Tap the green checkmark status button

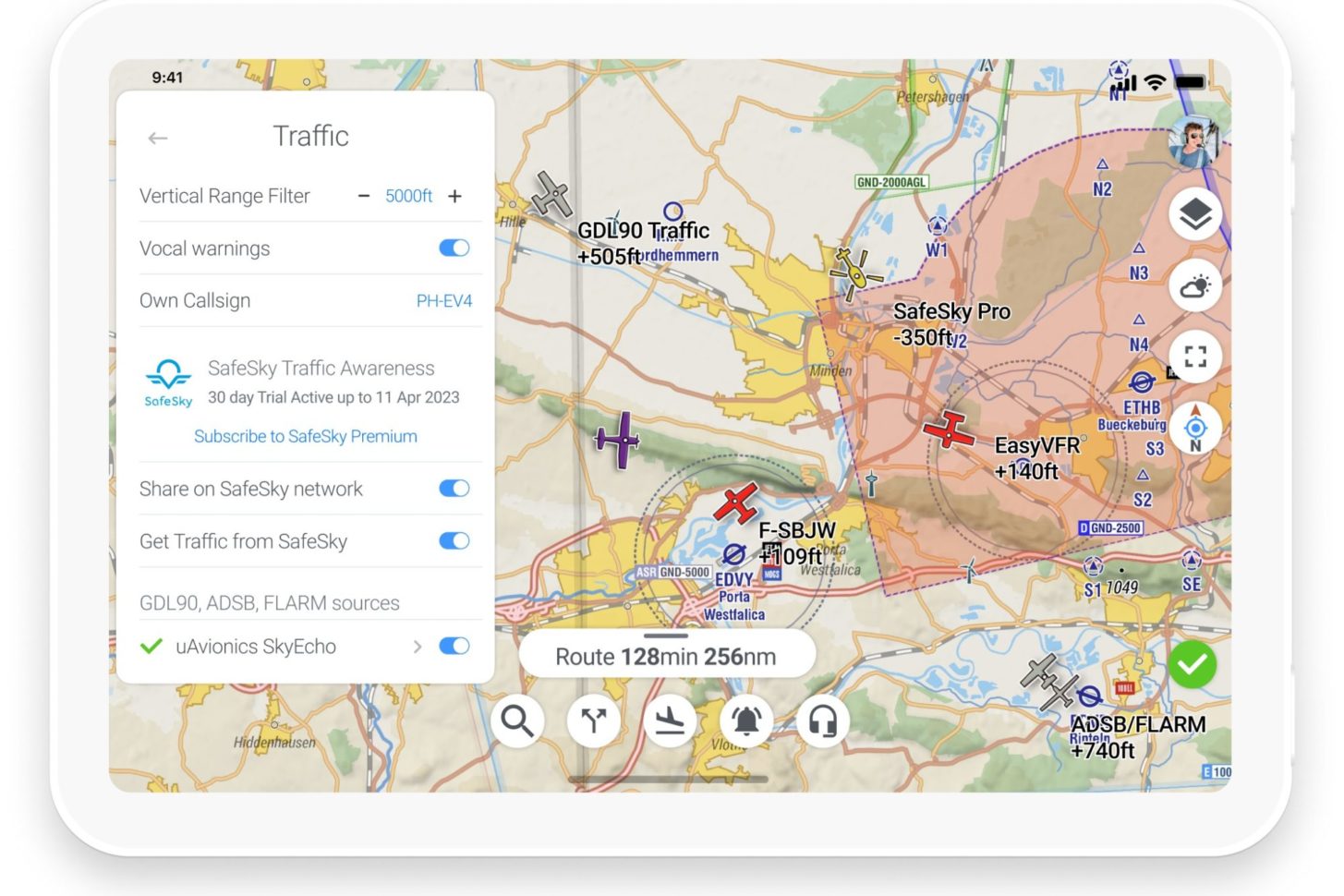tap(1193, 664)
